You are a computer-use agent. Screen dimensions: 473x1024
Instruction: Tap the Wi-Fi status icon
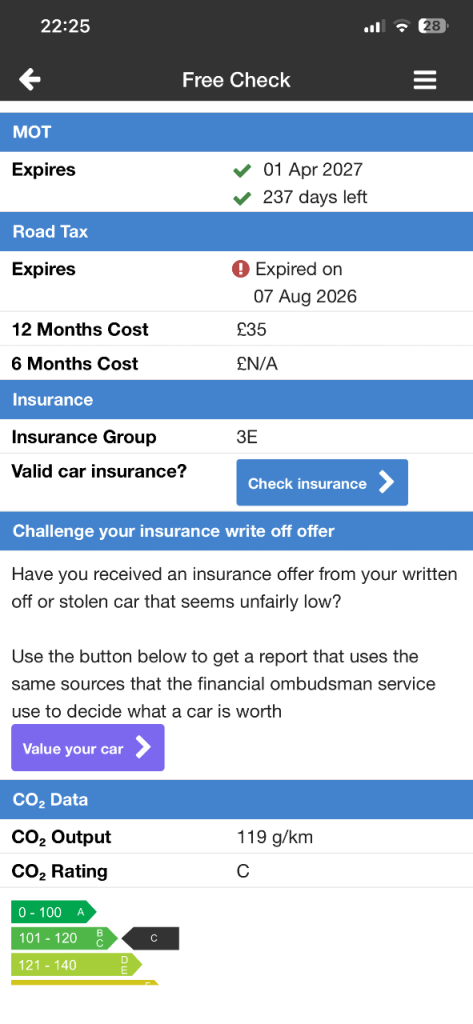point(402,26)
